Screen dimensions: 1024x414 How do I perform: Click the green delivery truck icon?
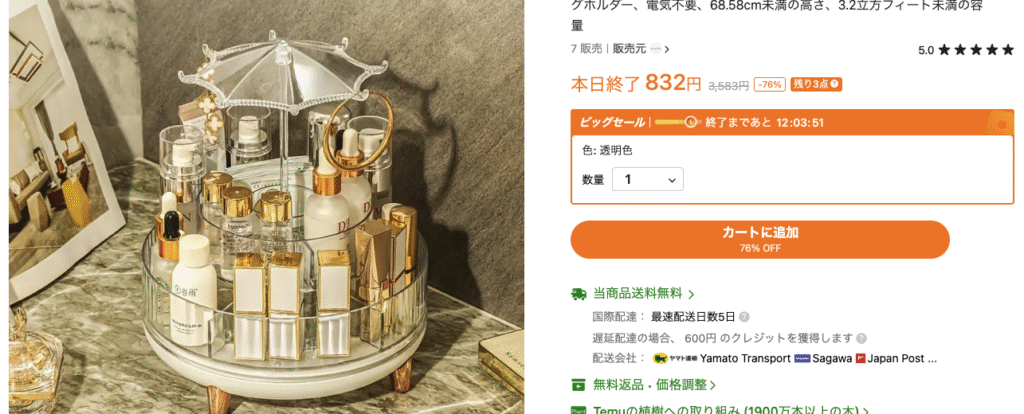pyautogui.click(x=578, y=294)
